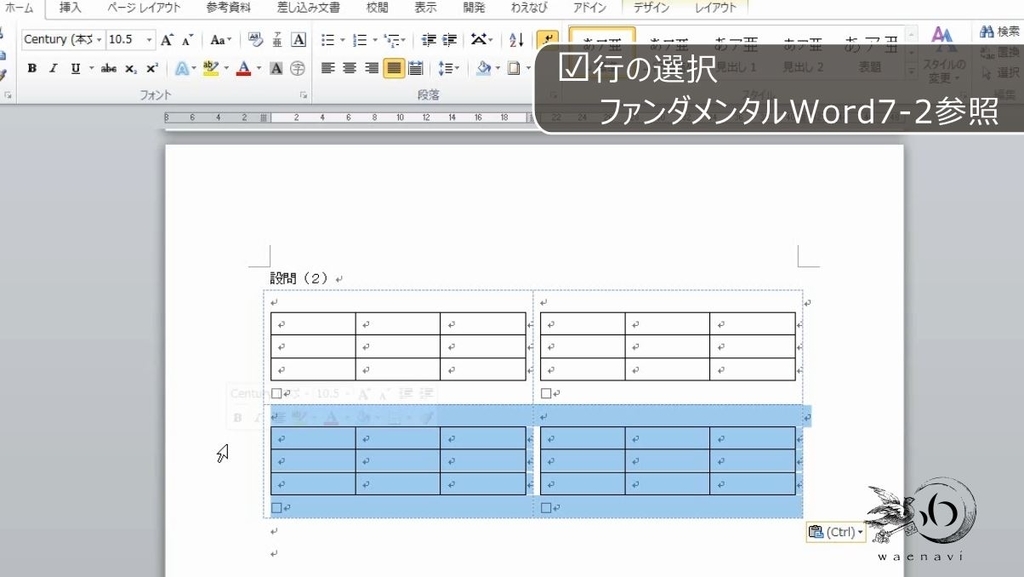Viewport: 1024px width, 577px height.
Task: Apply red font color A button
Action: (x=244, y=68)
